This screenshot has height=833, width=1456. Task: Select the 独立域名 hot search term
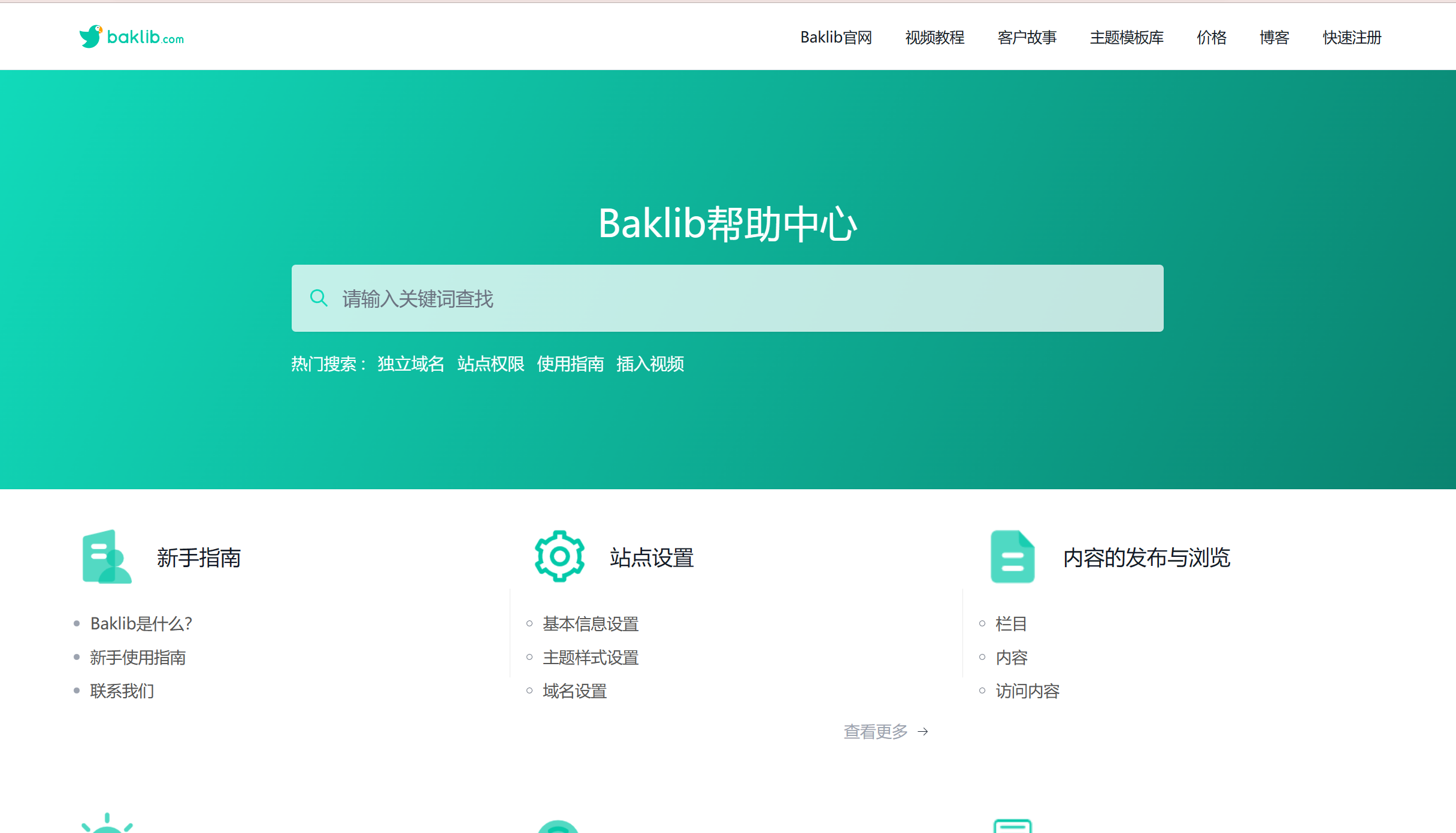[411, 364]
